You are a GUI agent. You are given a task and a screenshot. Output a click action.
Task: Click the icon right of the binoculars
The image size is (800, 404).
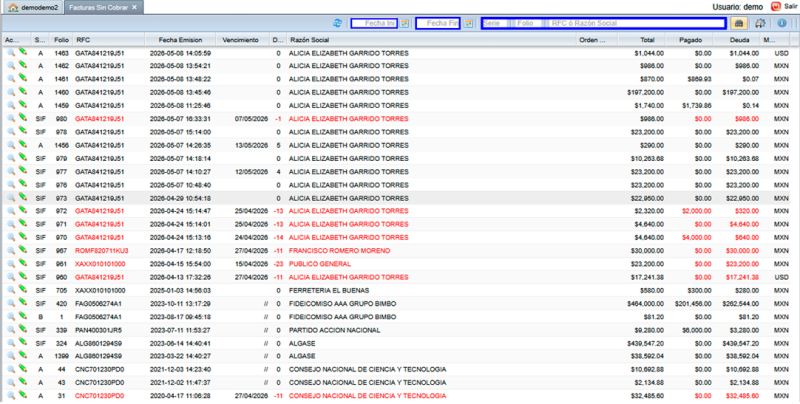760,23
